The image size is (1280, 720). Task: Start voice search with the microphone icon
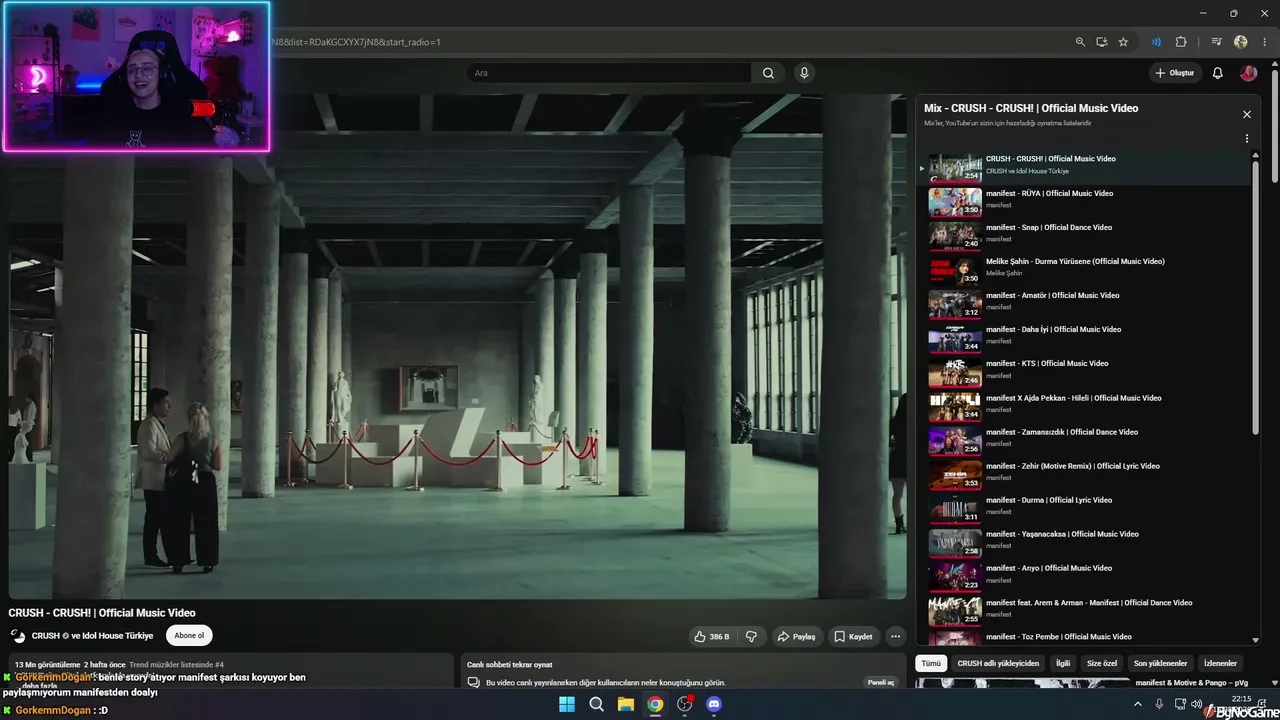(804, 73)
